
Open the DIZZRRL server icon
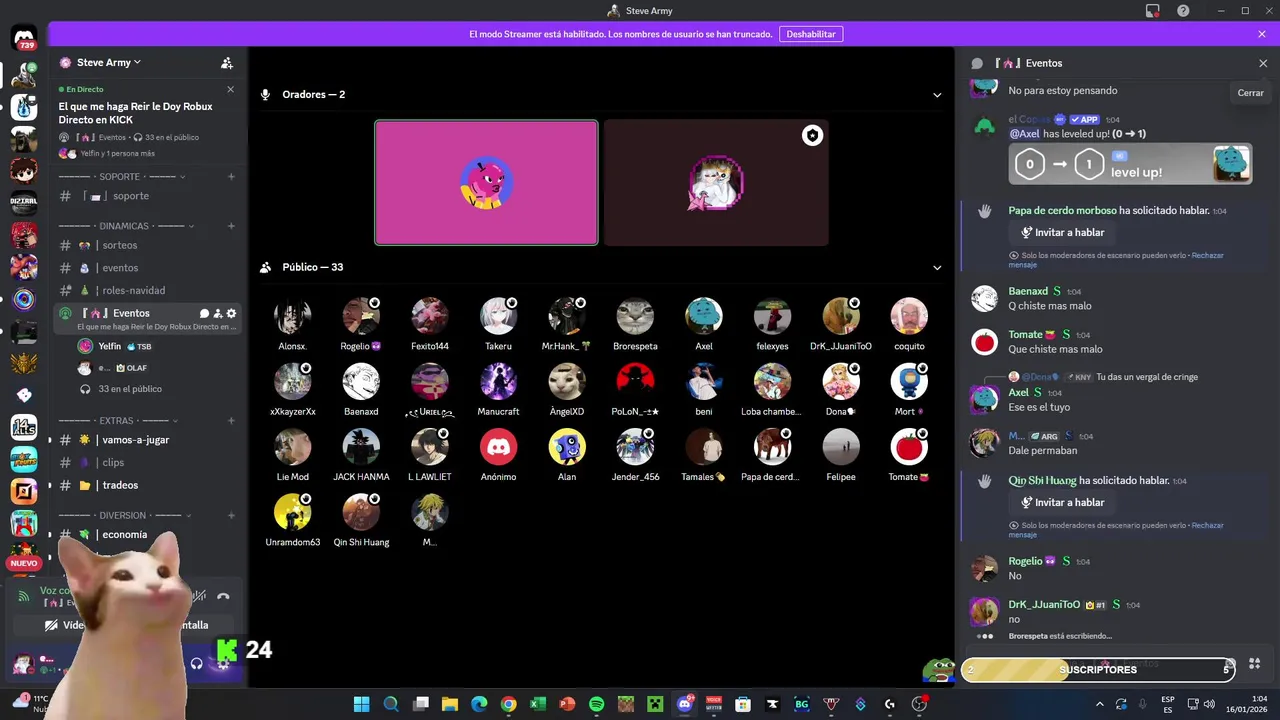coord(24,202)
